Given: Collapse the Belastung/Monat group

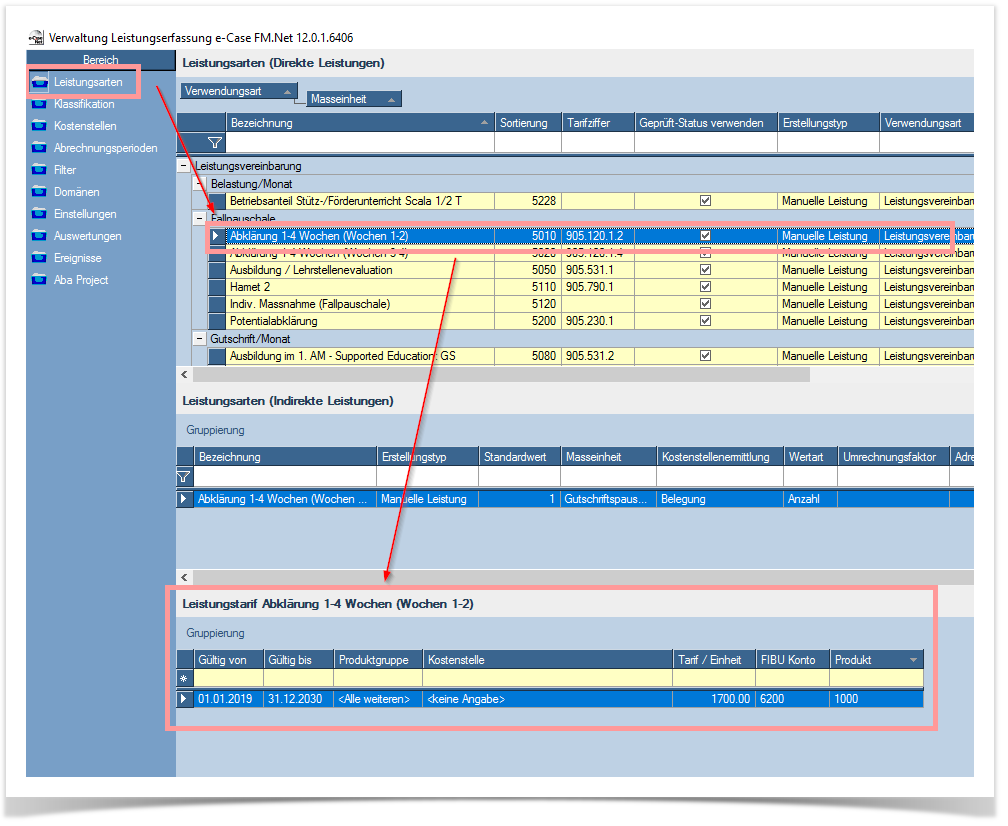Looking at the screenshot, I should pos(200,183).
